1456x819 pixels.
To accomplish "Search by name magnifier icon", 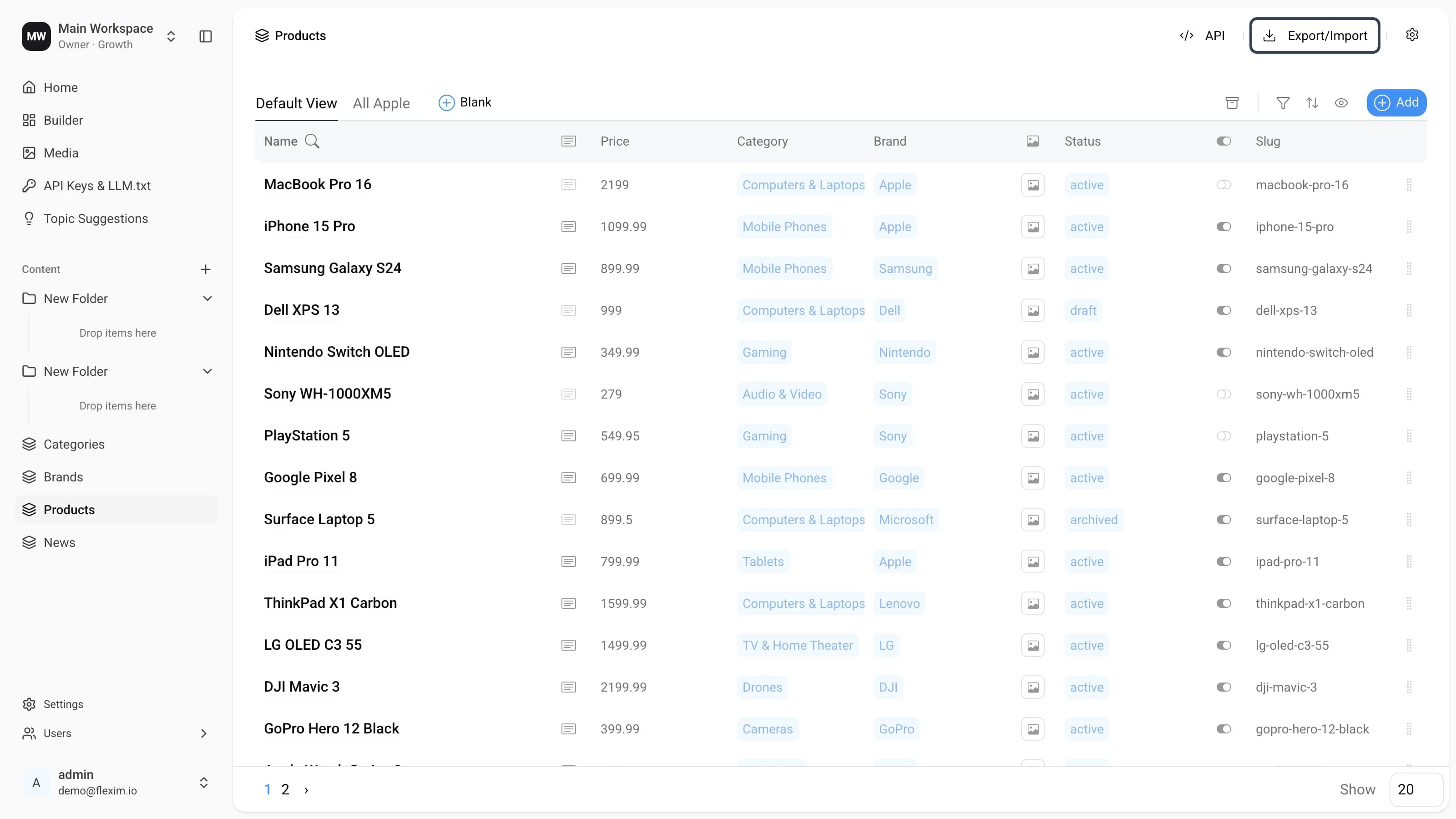I will pos(312,142).
